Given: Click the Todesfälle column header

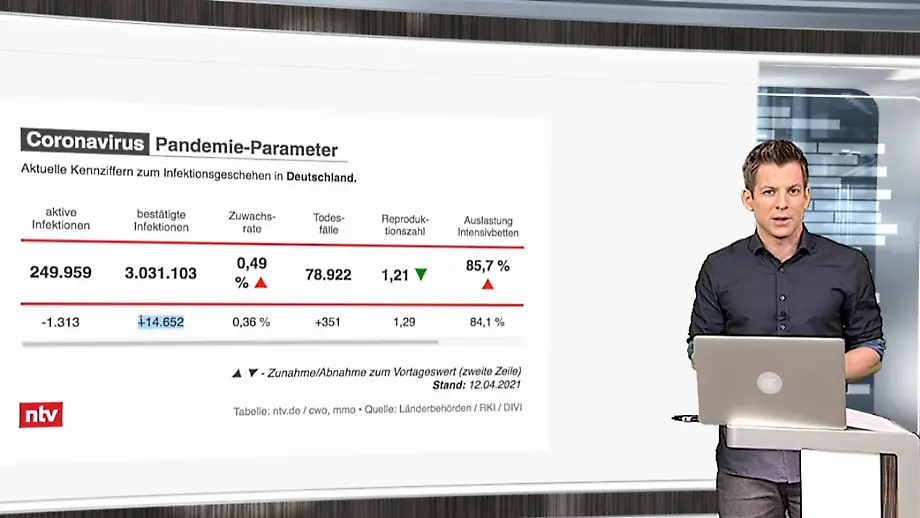Looking at the screenshot, I should point(328,223).
